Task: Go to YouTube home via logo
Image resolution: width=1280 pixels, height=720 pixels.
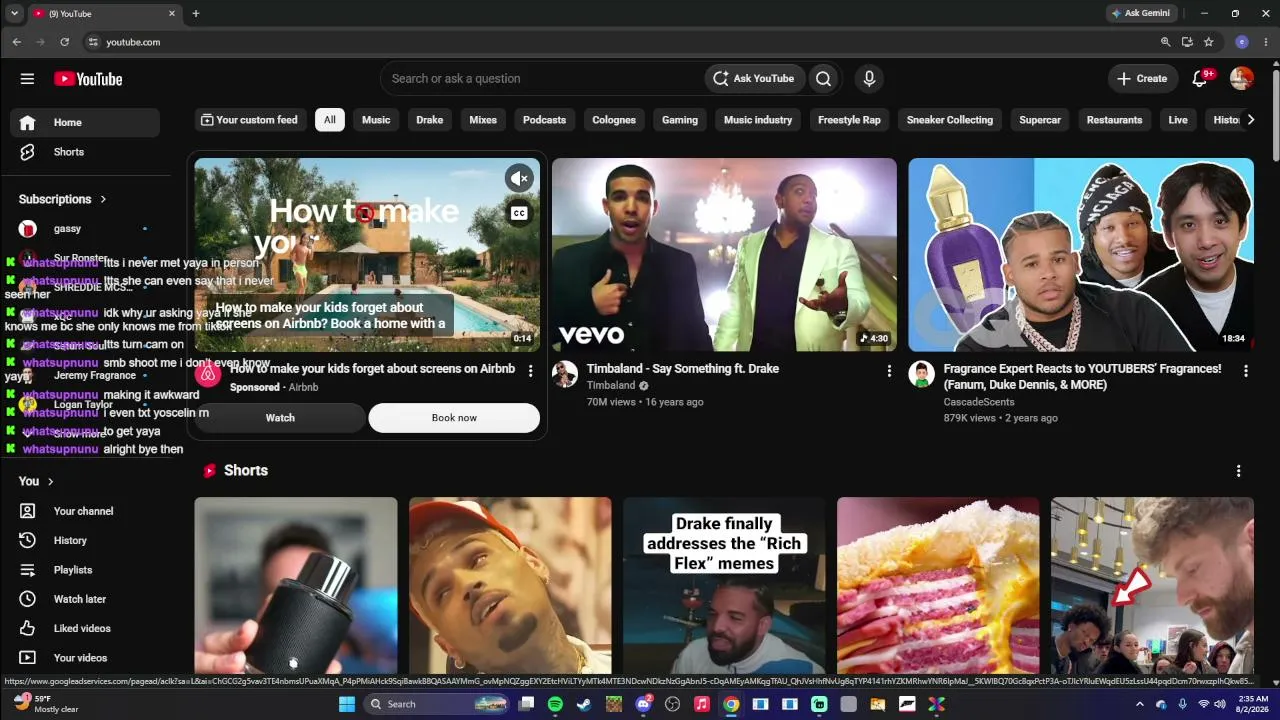Action: coord(88,79)
